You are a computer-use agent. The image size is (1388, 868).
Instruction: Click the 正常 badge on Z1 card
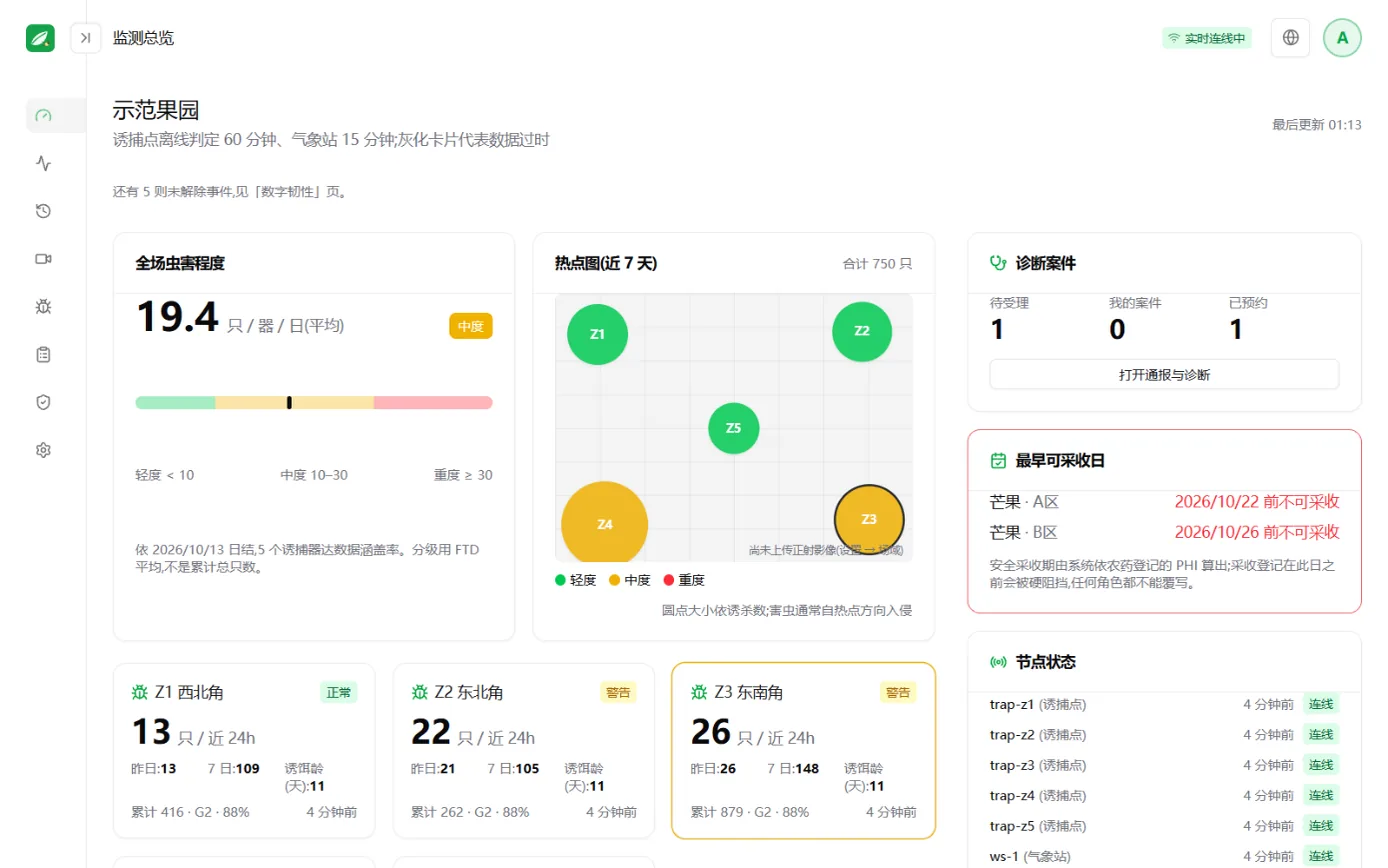pyautogui.click(x=338, y=692)
